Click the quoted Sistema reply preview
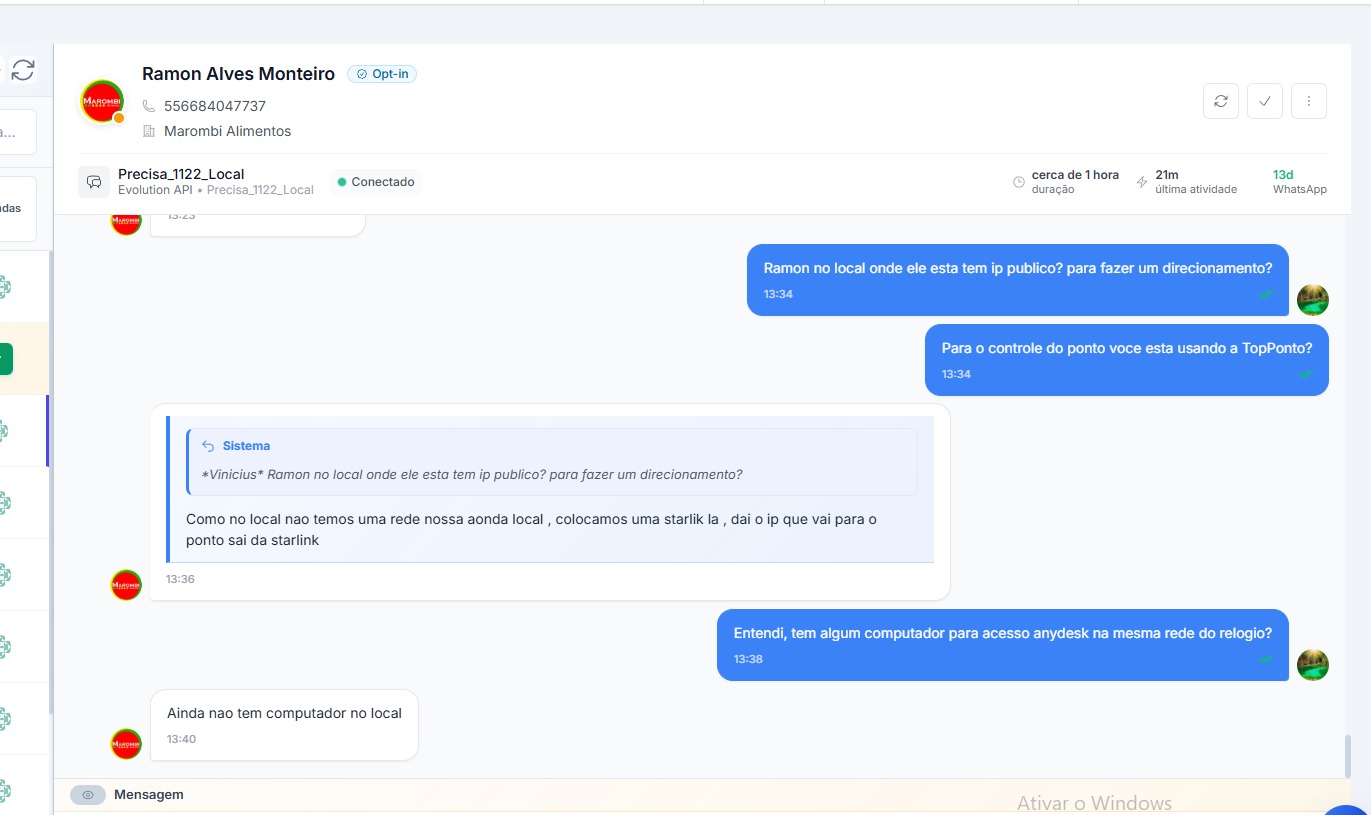 point(552,461)
